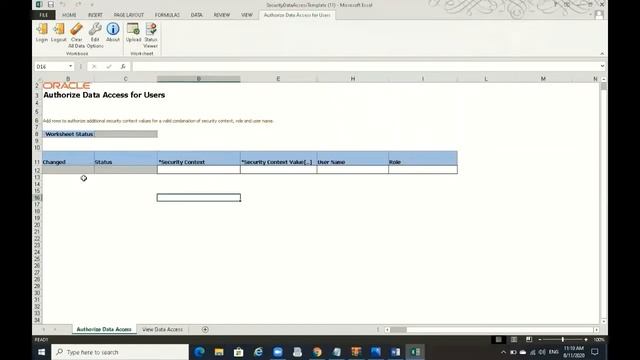Open the FILE tab
The height and width of the screenshot is (360, 640).
[44, 15]
